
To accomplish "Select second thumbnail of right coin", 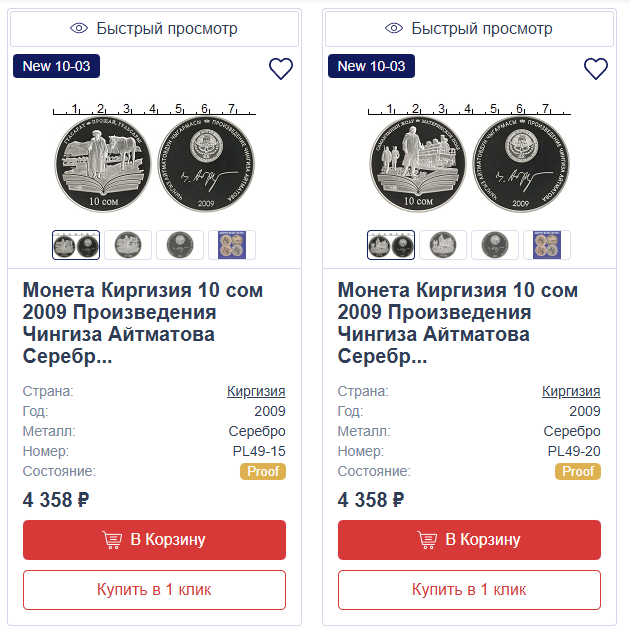I will click(x=443, y=245).
